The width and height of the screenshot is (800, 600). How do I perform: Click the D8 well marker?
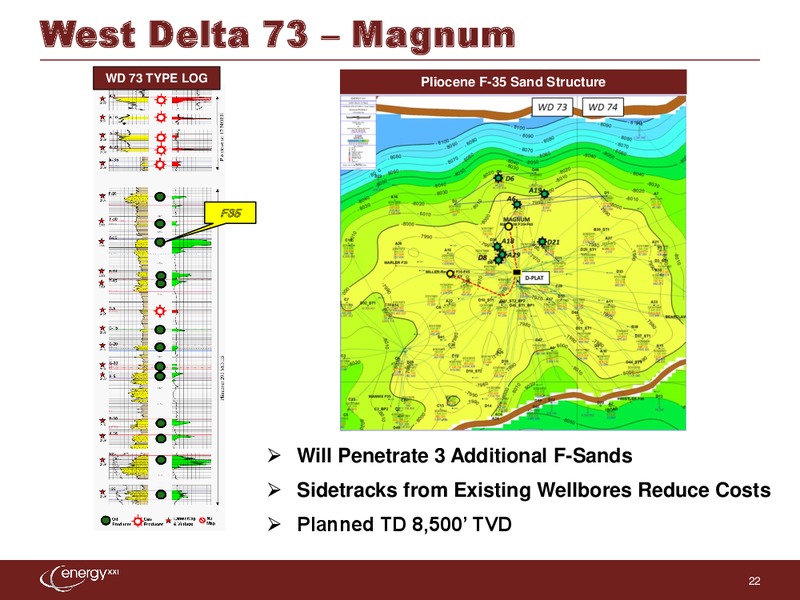coord(498,260)
